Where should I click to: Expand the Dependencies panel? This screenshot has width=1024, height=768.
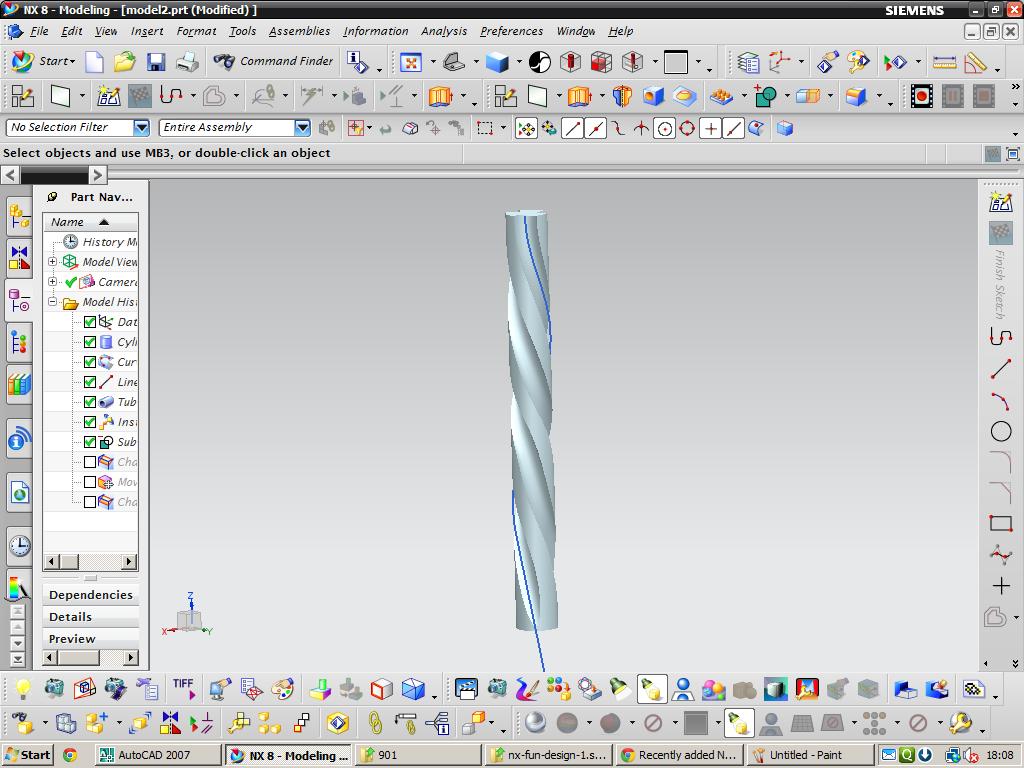pos(90,595)
